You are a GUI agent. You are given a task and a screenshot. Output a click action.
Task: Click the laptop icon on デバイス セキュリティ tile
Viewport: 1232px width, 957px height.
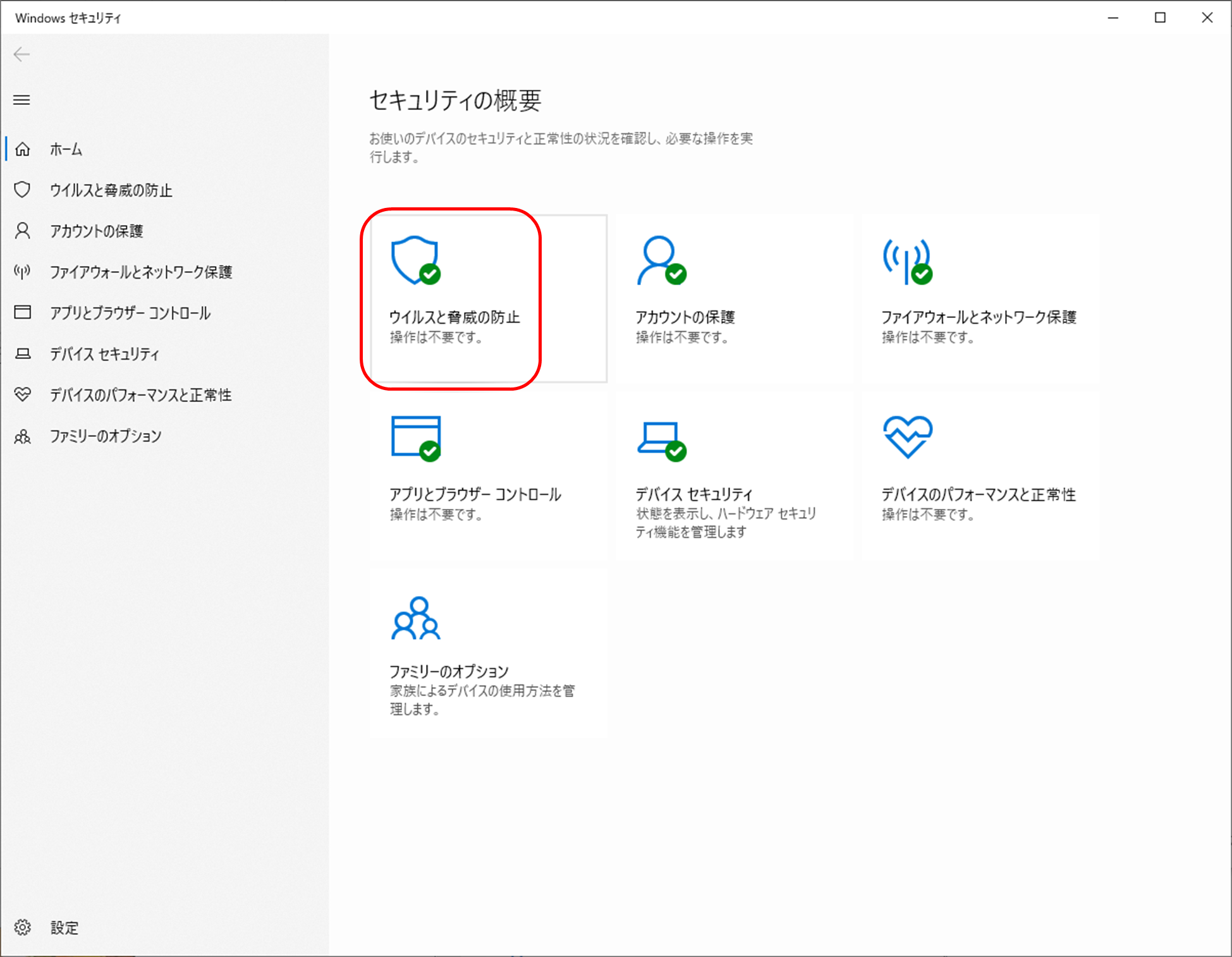(659, 437)
